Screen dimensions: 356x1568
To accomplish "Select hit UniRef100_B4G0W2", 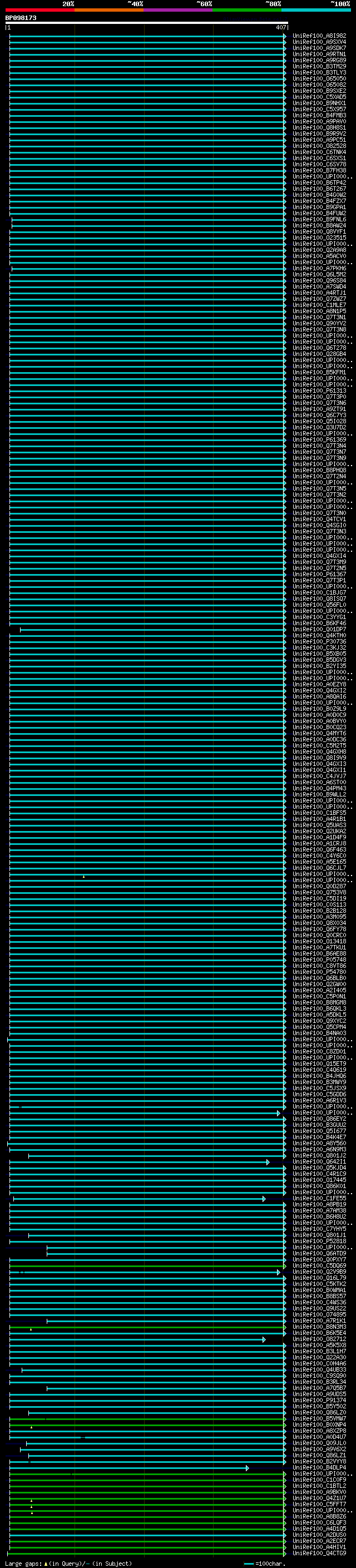I will pos(319,195).
